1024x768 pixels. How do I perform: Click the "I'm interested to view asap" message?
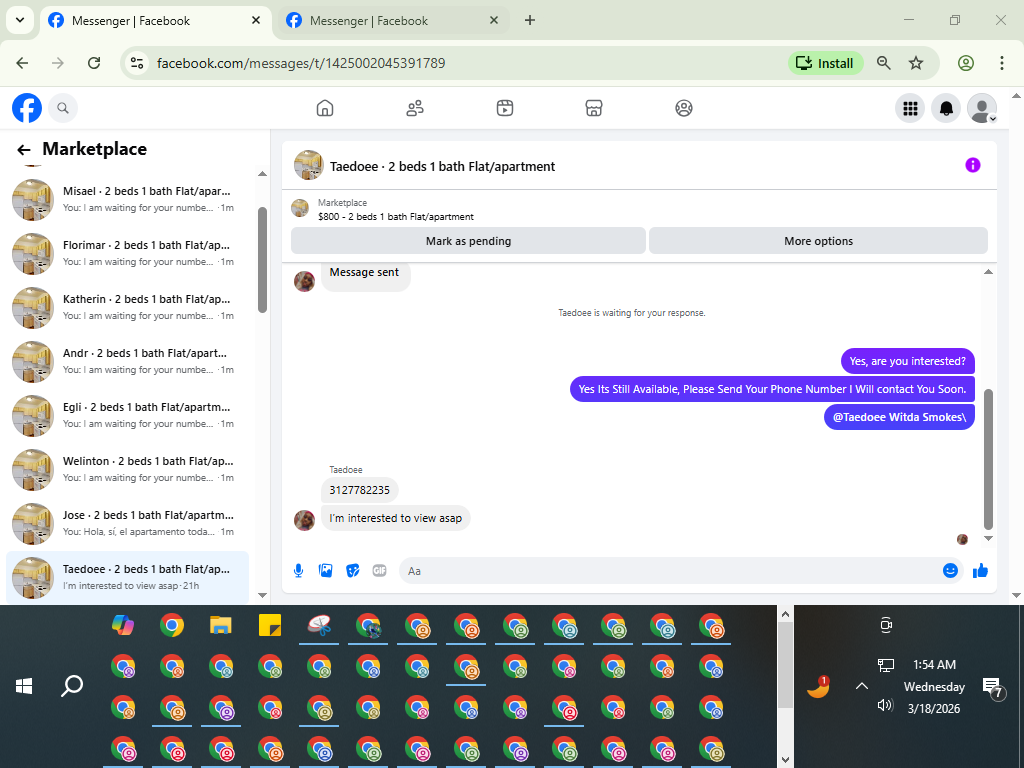[x=395, y=518]
